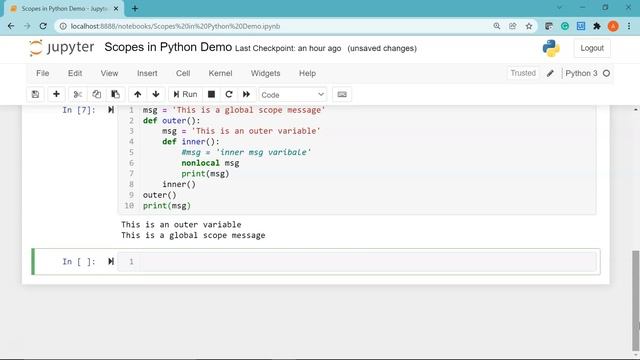
Task: Click the Python logo icon
Action: (x=551, y=48)
